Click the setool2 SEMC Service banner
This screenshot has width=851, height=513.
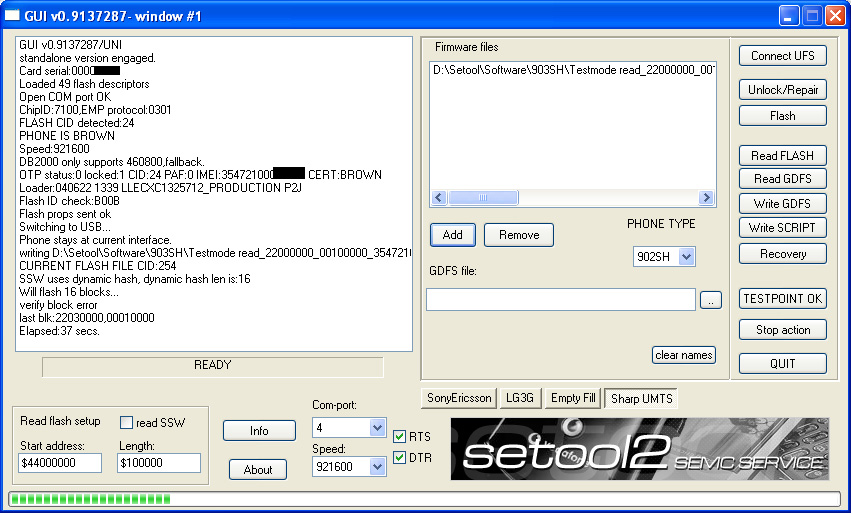click(x=639, y=449)
